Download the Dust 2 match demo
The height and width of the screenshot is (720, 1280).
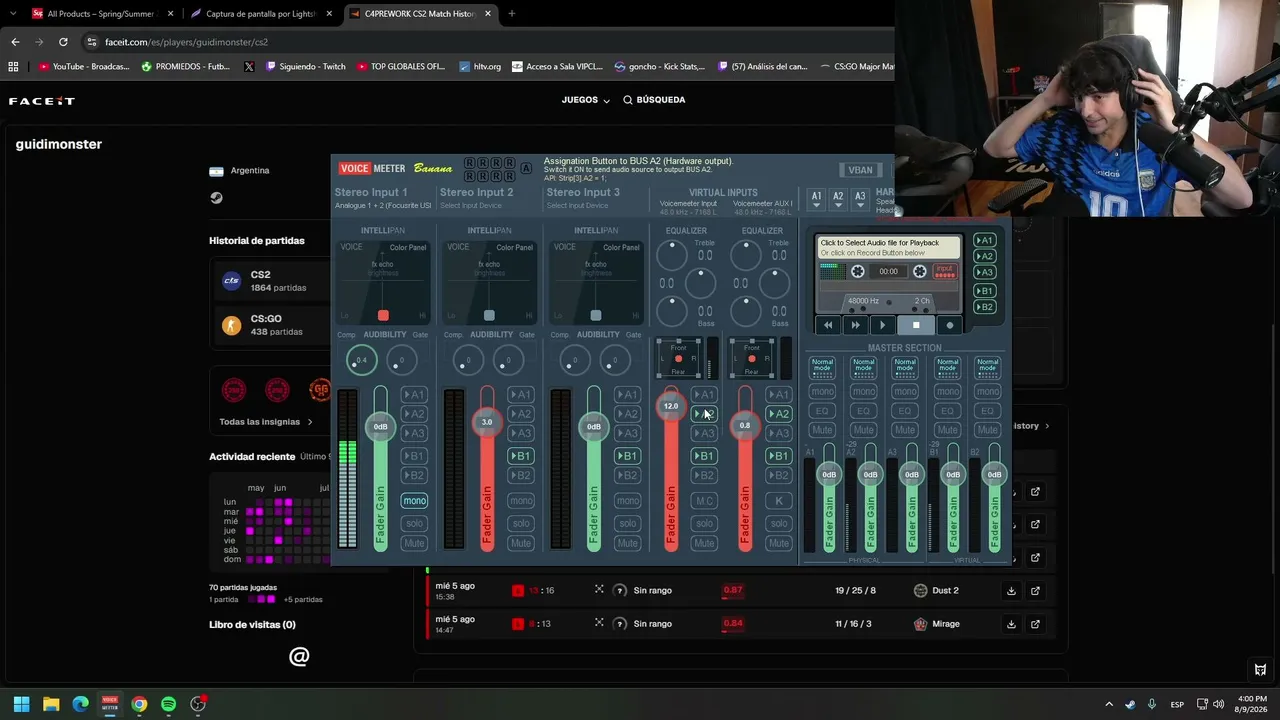(1011, 591)
